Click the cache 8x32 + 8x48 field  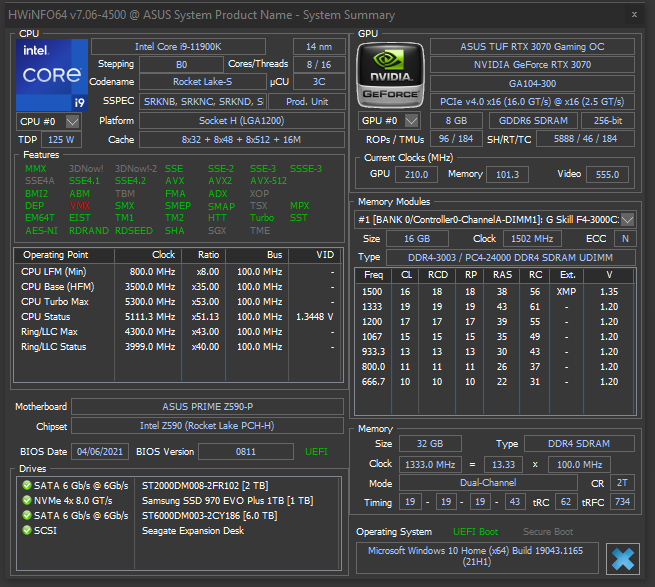click(x=241, y=140)
